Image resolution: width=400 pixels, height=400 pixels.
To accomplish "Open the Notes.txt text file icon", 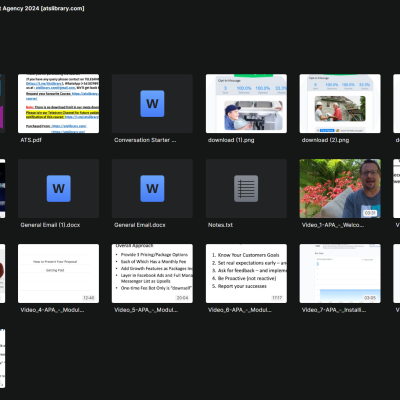I will pyautogui.click(x=246, y=188).
